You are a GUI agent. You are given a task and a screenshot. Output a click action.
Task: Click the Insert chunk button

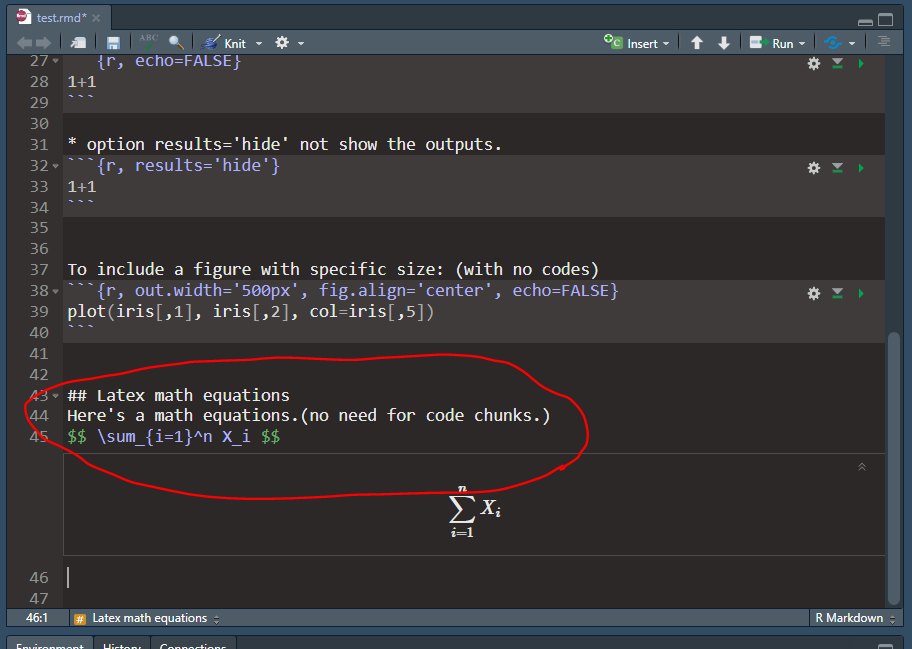pos(630,43)
